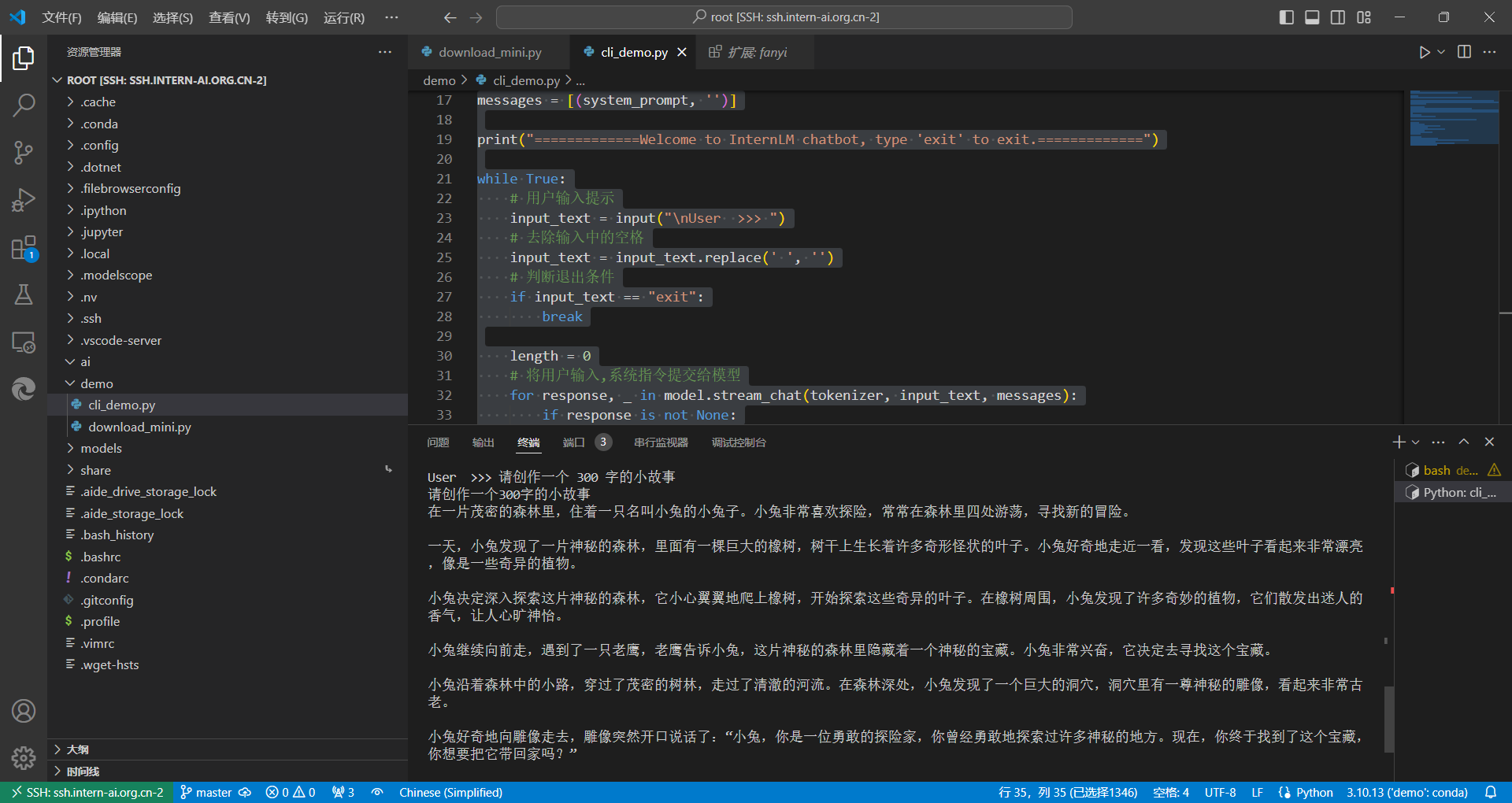This screenshot has width=1512, height=803.
Task: Open the Manage gear settings menu
Action: [24, 757]
